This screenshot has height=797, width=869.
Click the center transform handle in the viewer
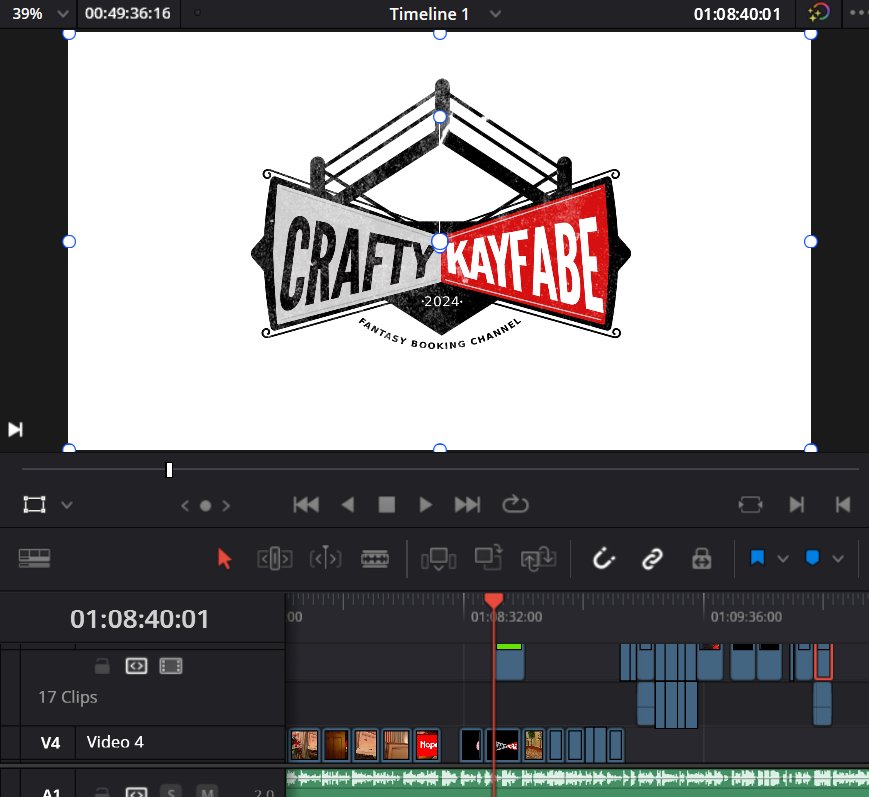[439, 242]
